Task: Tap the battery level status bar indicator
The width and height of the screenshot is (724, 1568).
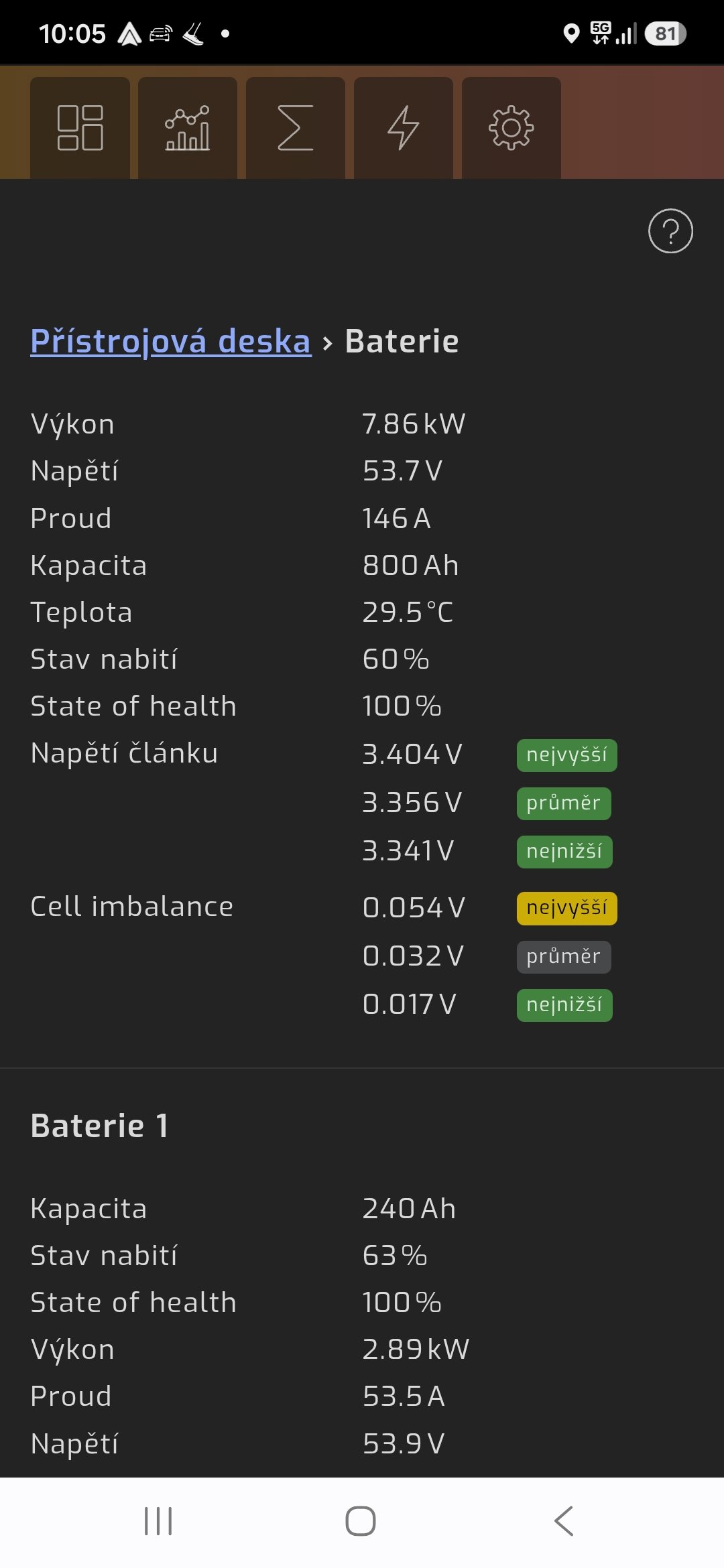Action: (665, 34)
